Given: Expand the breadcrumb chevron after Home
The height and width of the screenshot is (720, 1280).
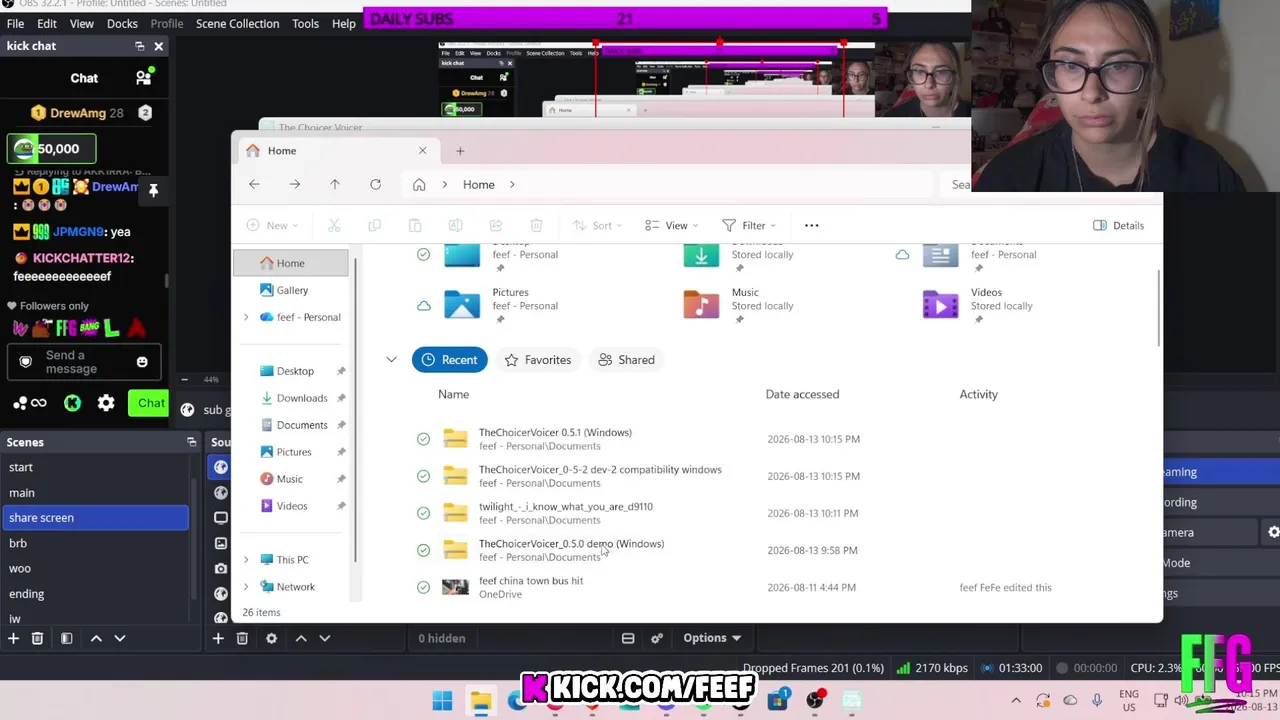Looking at the screenshot, I should 512,184.
